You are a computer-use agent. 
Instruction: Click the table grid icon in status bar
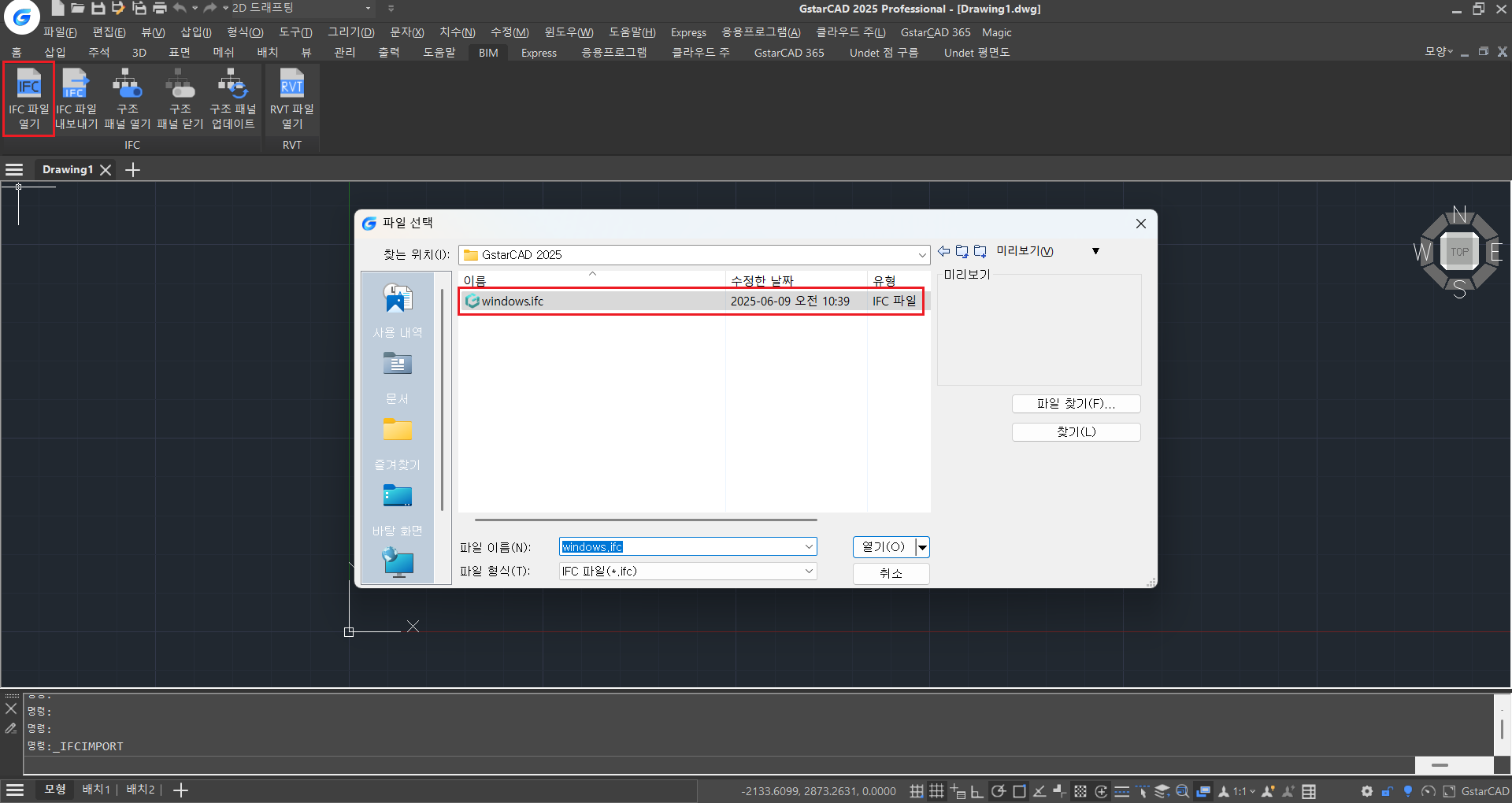1309,791
